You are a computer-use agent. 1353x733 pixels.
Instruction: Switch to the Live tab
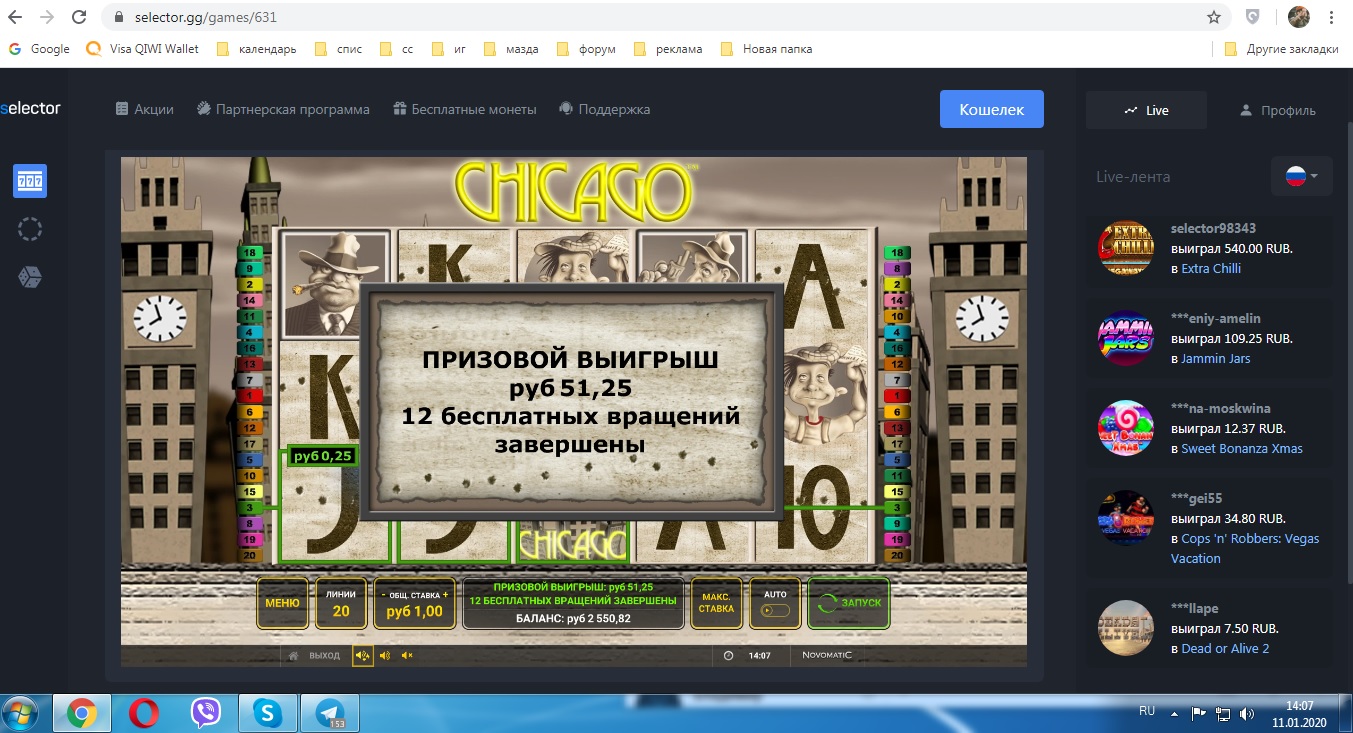[1146, 111]
